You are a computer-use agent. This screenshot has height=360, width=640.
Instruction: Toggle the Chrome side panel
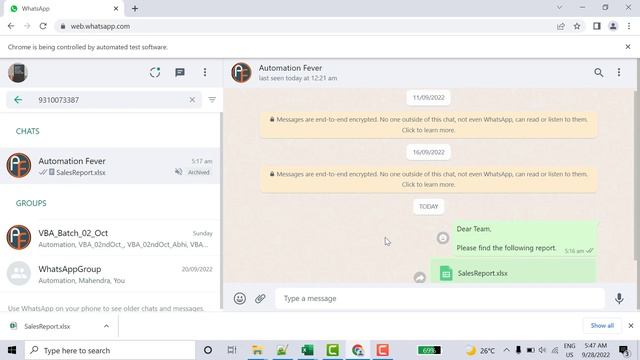[x=597, y=26]
